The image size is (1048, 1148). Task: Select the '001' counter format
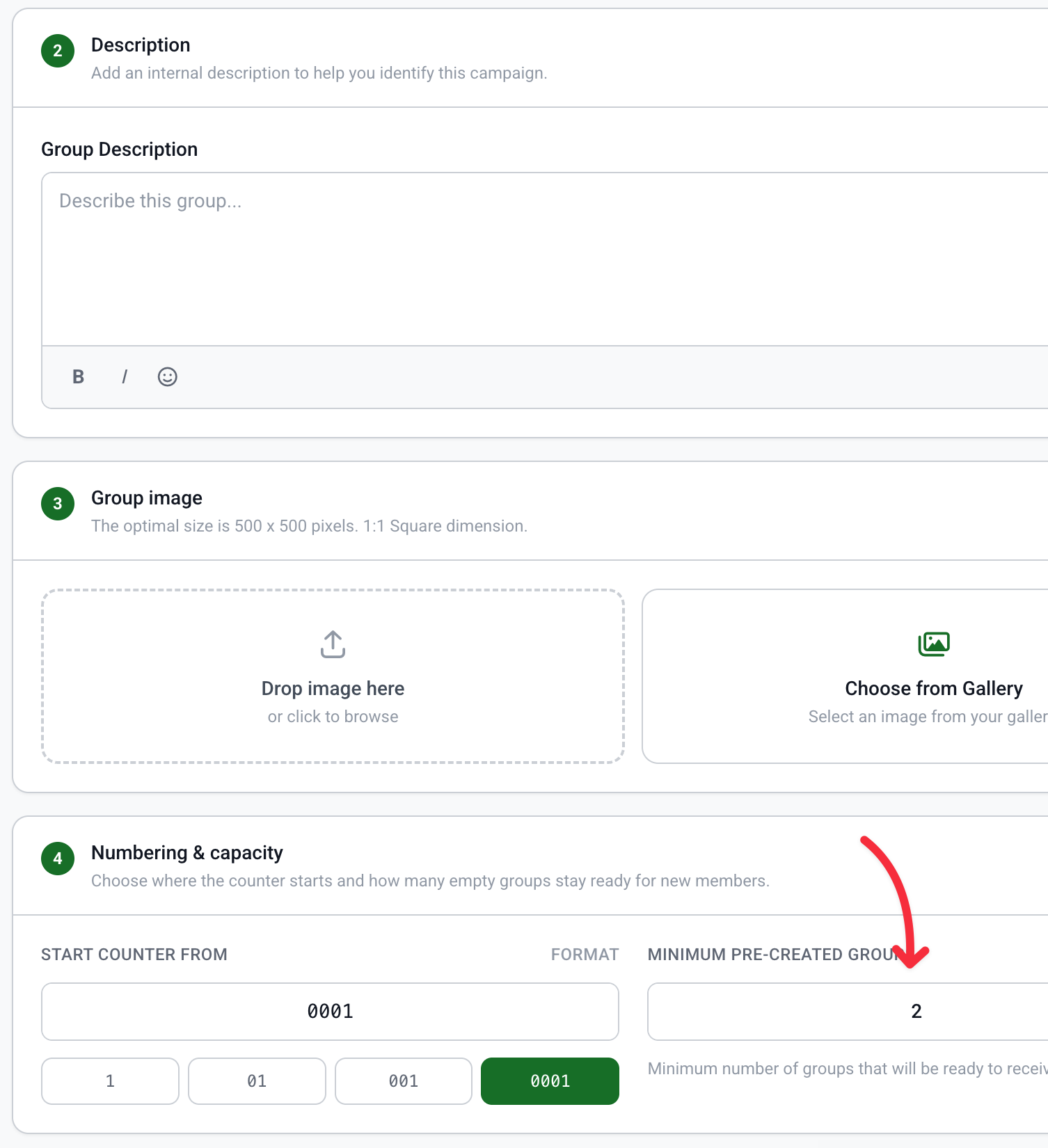(x=404, y=1081)
